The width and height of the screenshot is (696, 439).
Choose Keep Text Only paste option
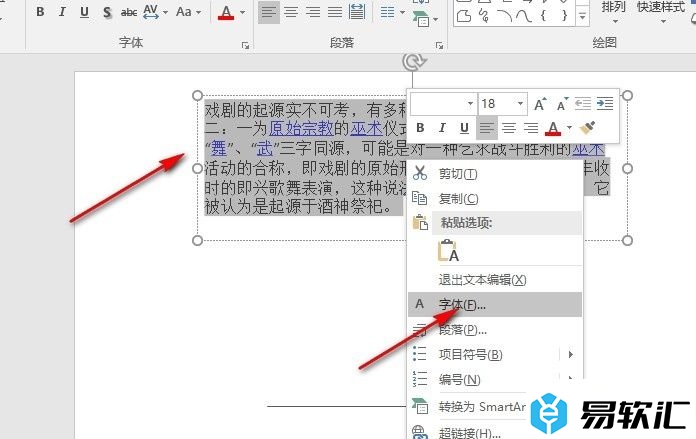pos(448,251)
